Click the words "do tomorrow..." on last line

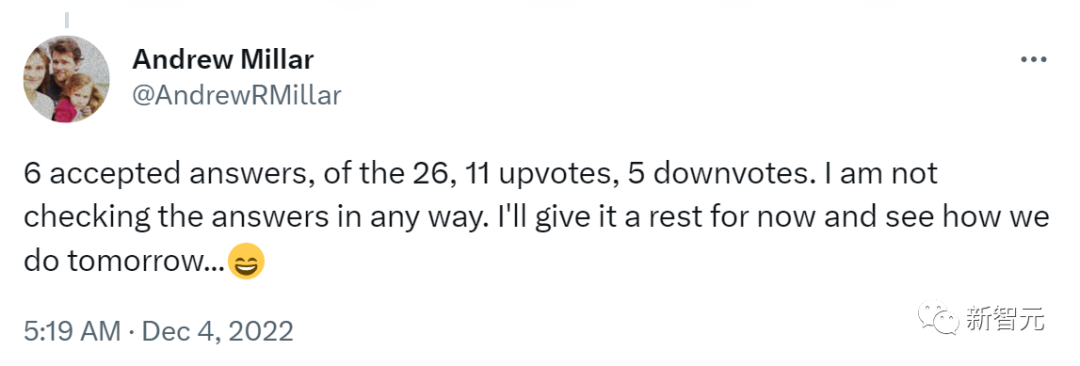[124, 263]
